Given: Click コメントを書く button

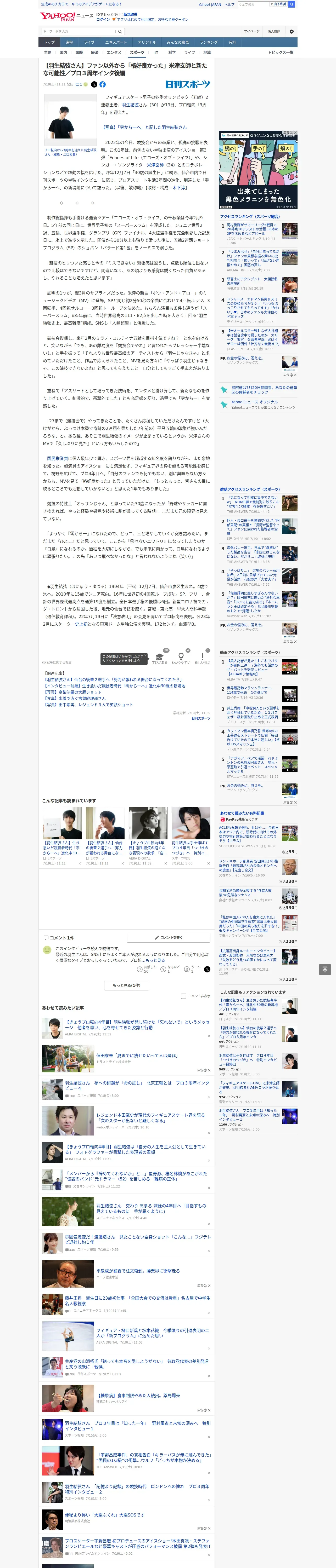Looking at the screenshot, I should click(x=168, y=937).
